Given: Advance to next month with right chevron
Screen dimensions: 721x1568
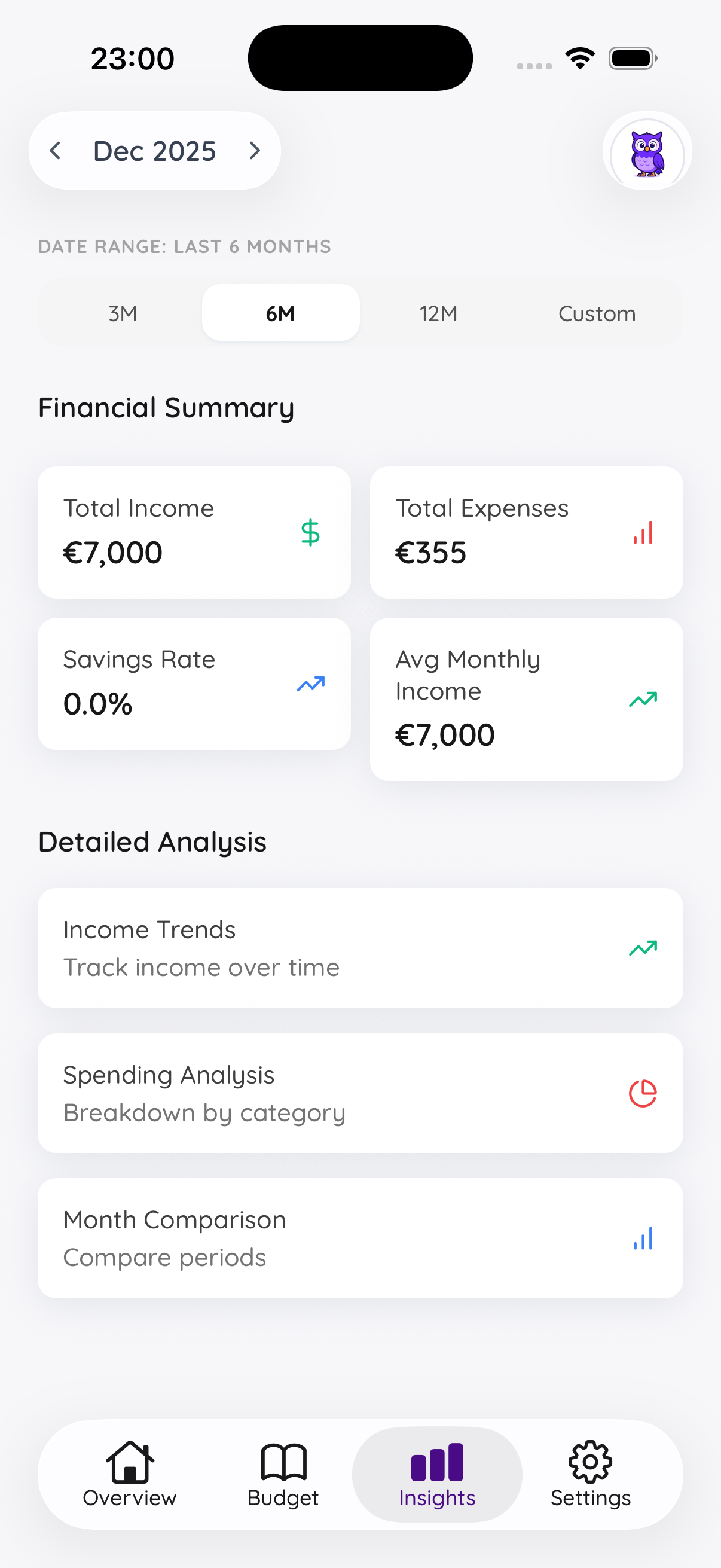Looking at the screenshot, I should coord(255,151).
